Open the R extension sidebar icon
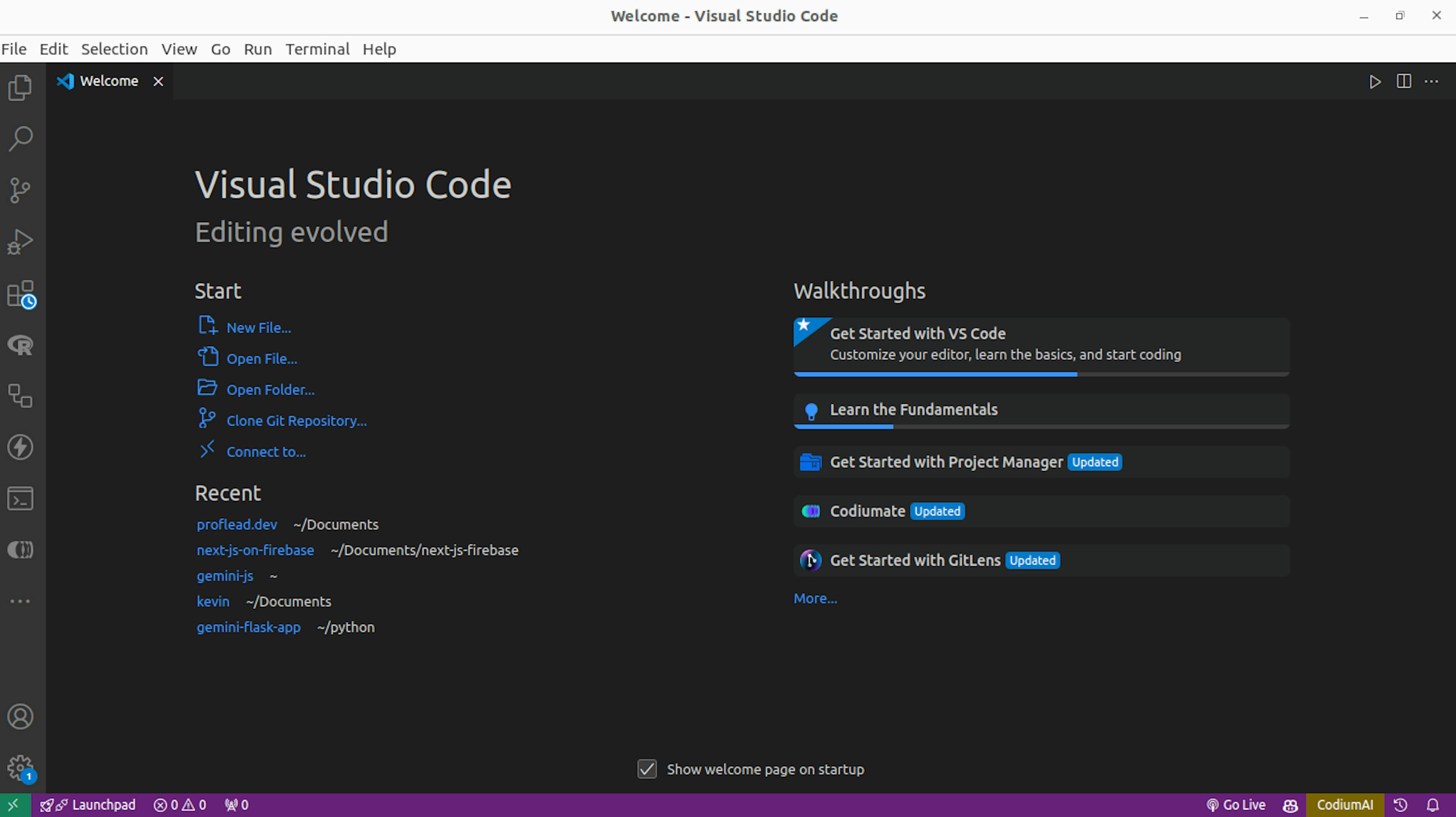 pos(20,345)
